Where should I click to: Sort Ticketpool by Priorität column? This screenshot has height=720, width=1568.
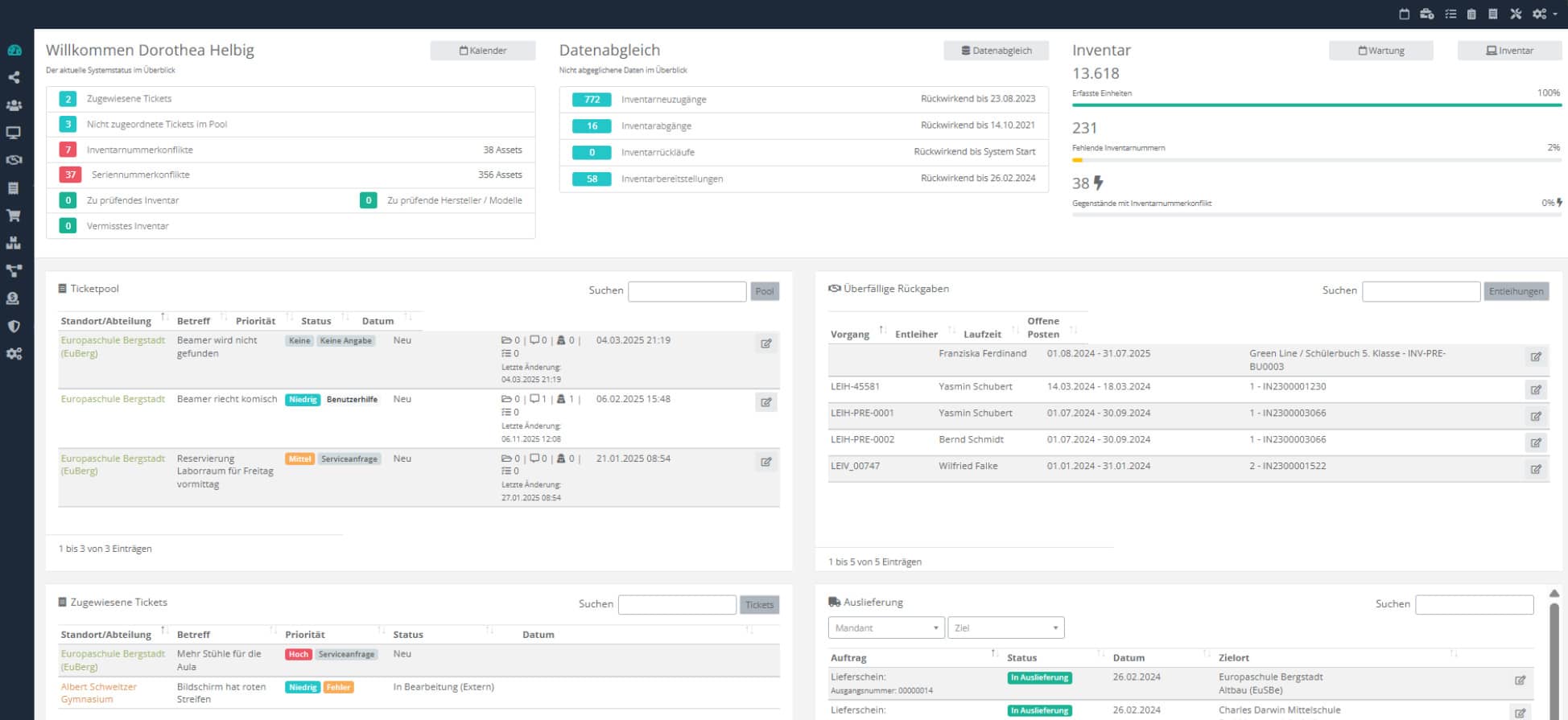(262, 320)
